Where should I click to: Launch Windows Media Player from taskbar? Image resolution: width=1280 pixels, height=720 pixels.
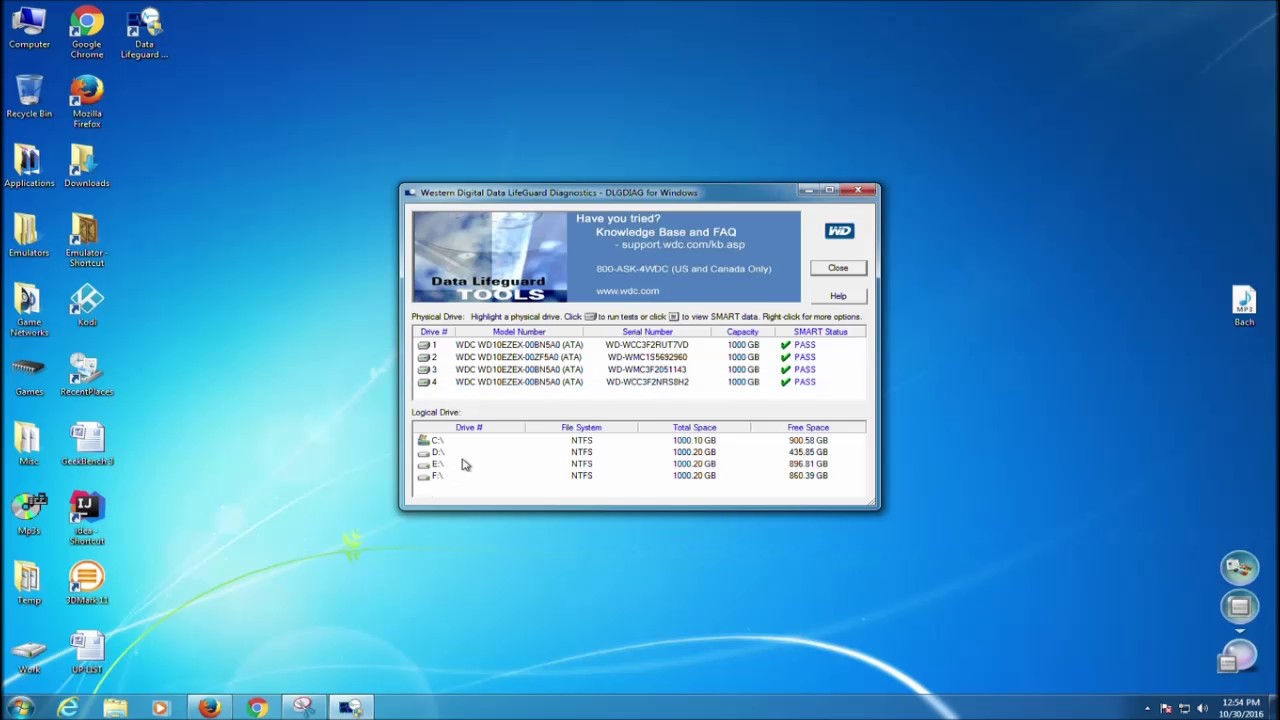(x=161, y=708)
